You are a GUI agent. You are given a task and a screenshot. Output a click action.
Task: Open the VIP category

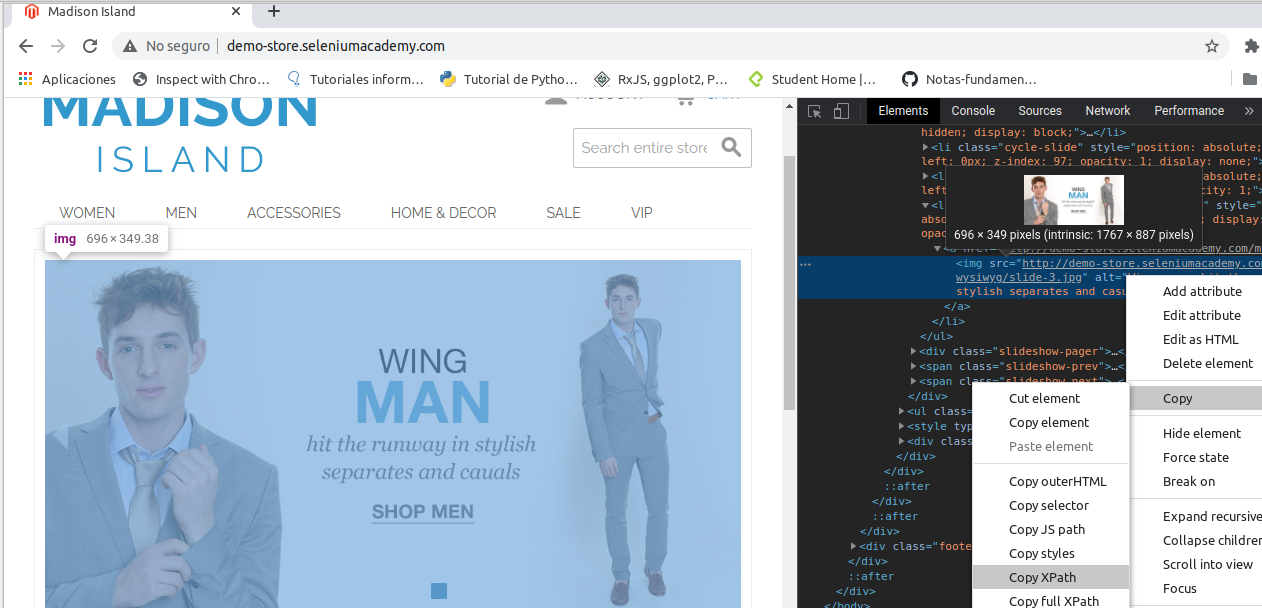click(642, 213)
